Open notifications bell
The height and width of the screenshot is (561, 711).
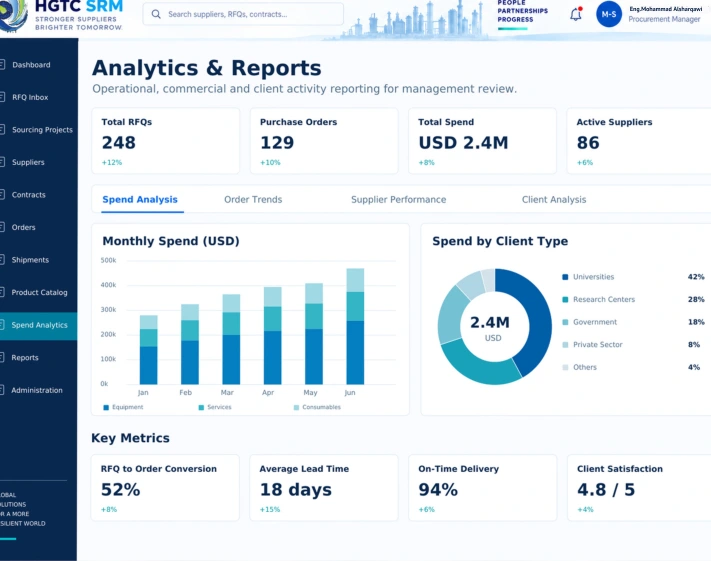coord(576,14)
